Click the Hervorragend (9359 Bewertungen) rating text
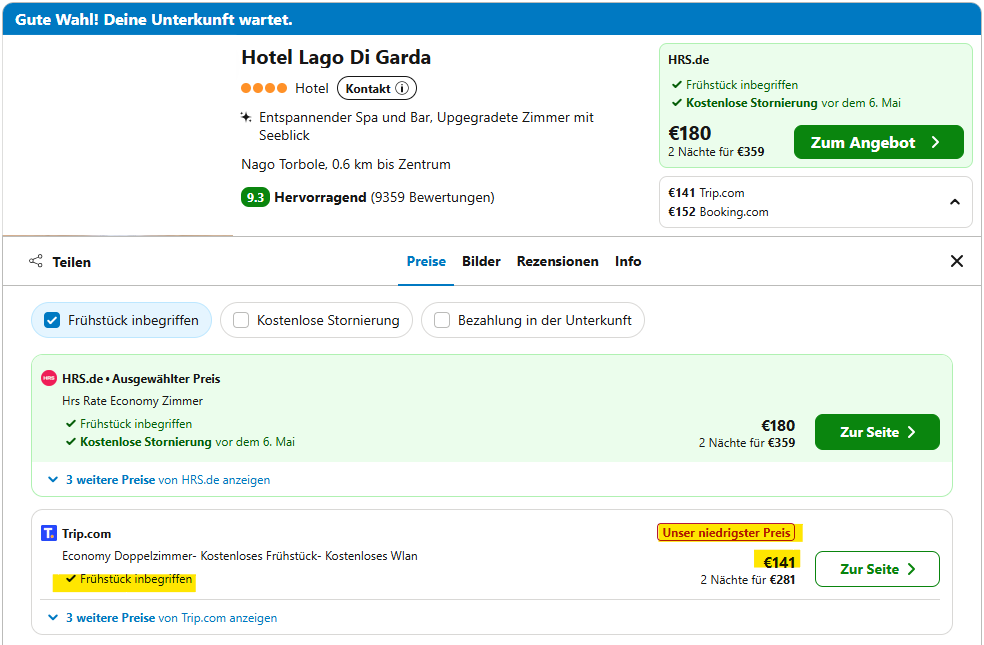This screenshot has height=645, width=984. click(384, 198)
